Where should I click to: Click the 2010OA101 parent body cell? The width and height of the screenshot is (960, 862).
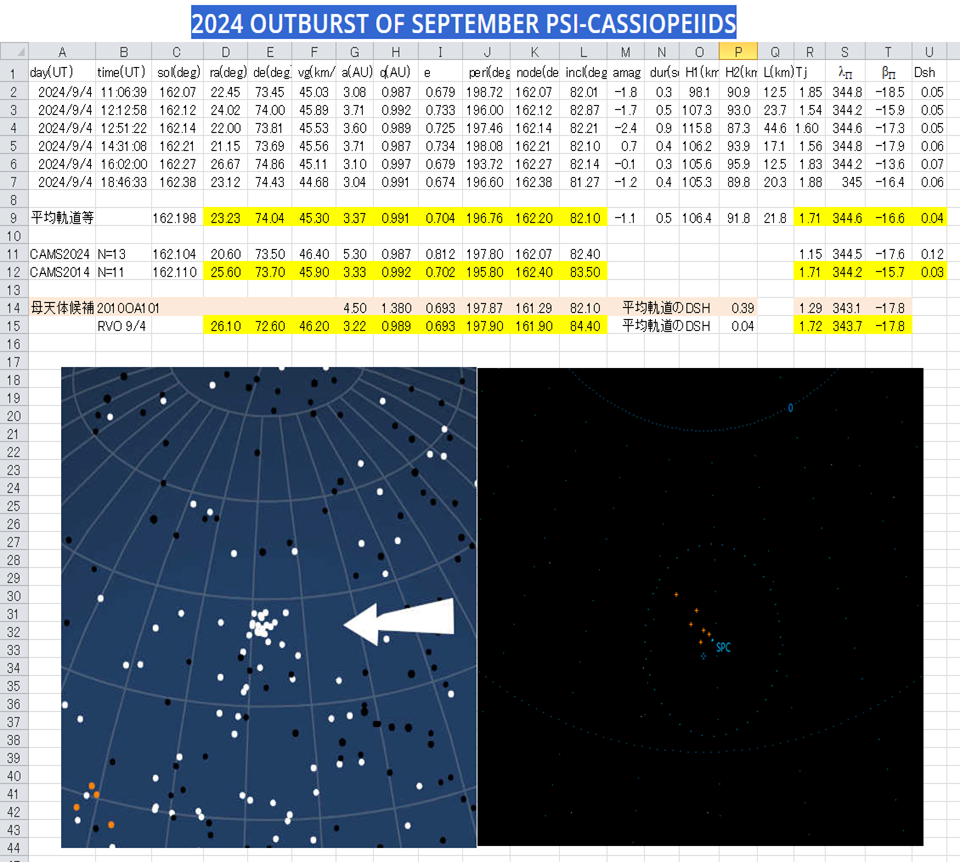point(128,308)
